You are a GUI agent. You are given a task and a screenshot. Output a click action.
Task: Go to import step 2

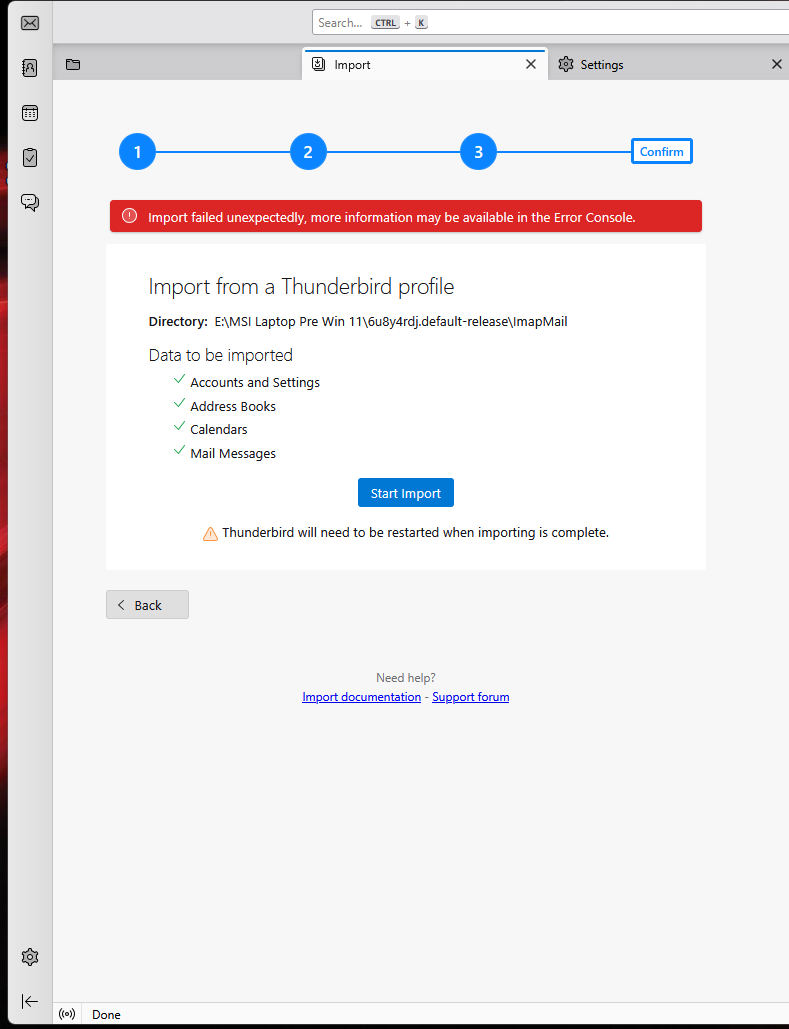(x=308, y=152)
